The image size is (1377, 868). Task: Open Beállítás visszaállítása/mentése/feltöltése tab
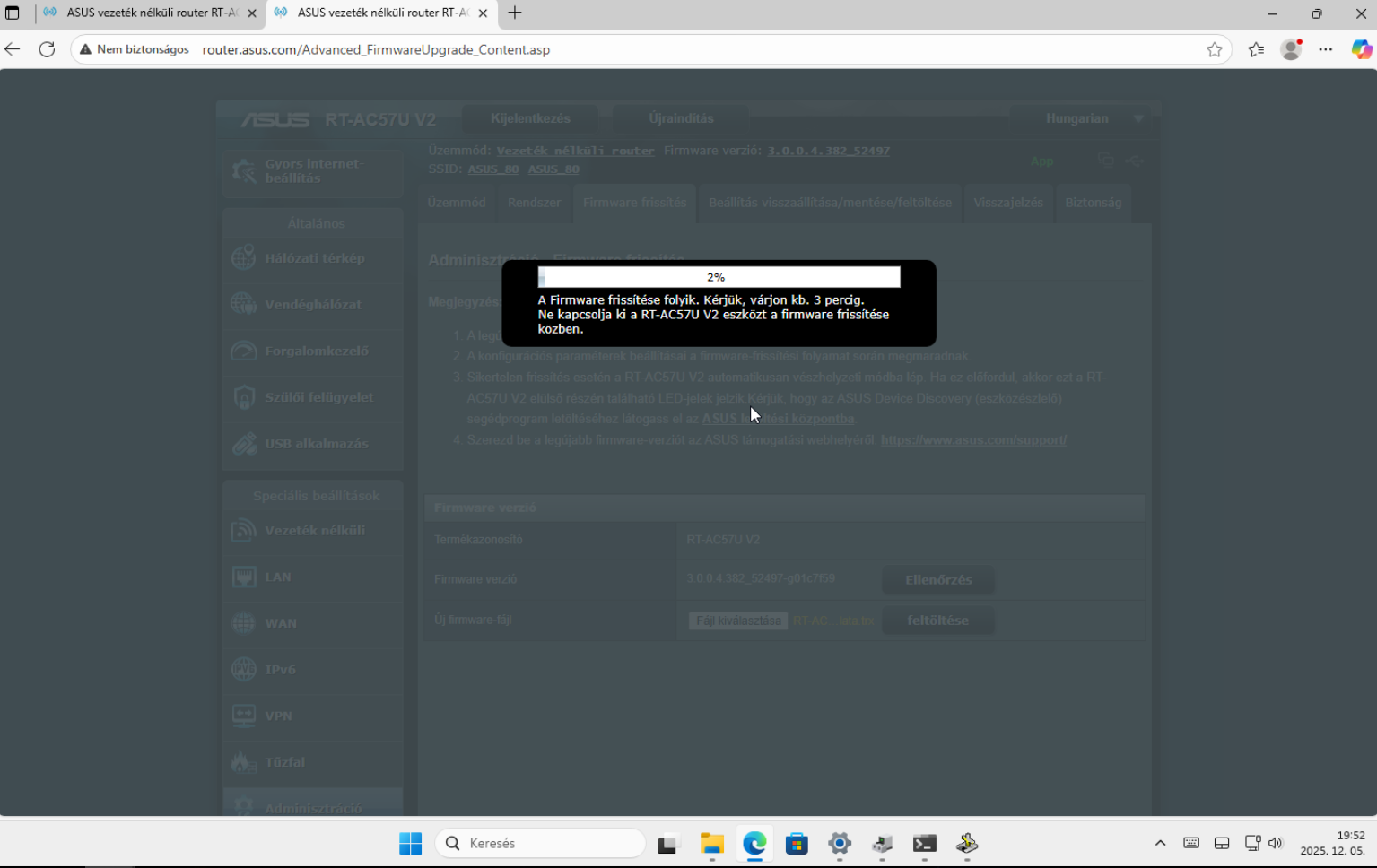[x=830, y=203]
